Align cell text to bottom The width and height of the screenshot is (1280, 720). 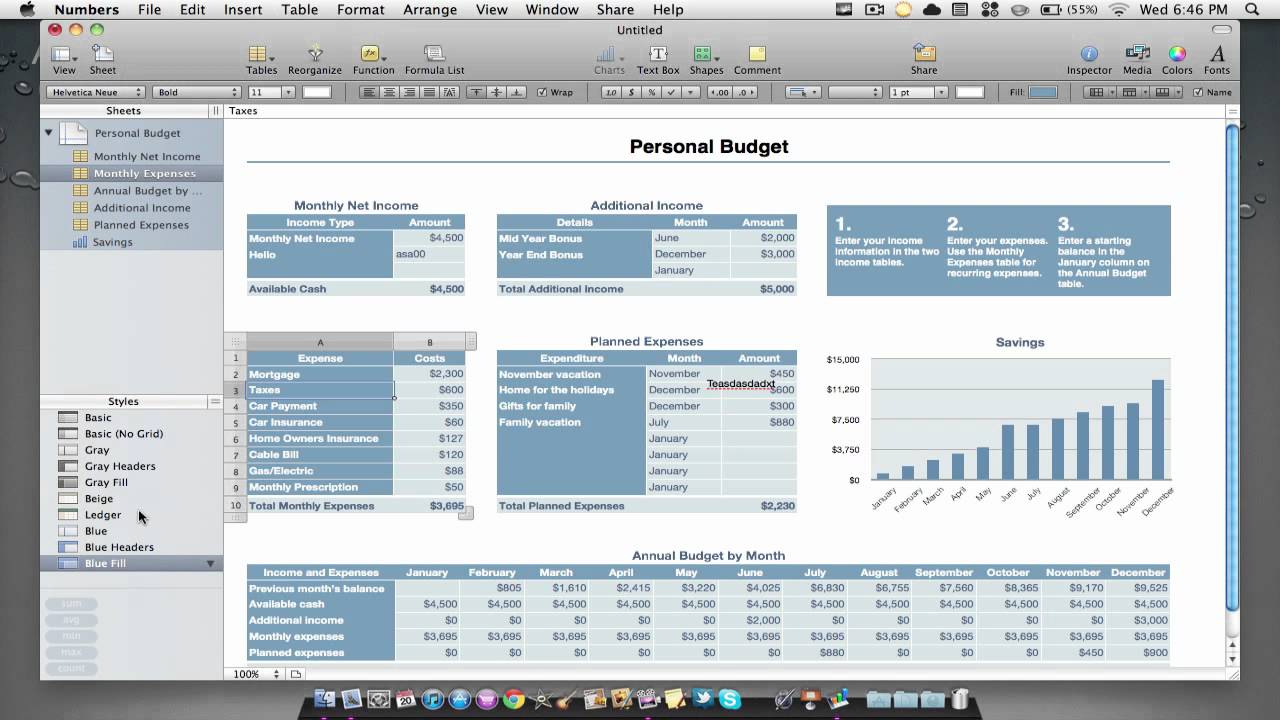[x=516, y=92]
